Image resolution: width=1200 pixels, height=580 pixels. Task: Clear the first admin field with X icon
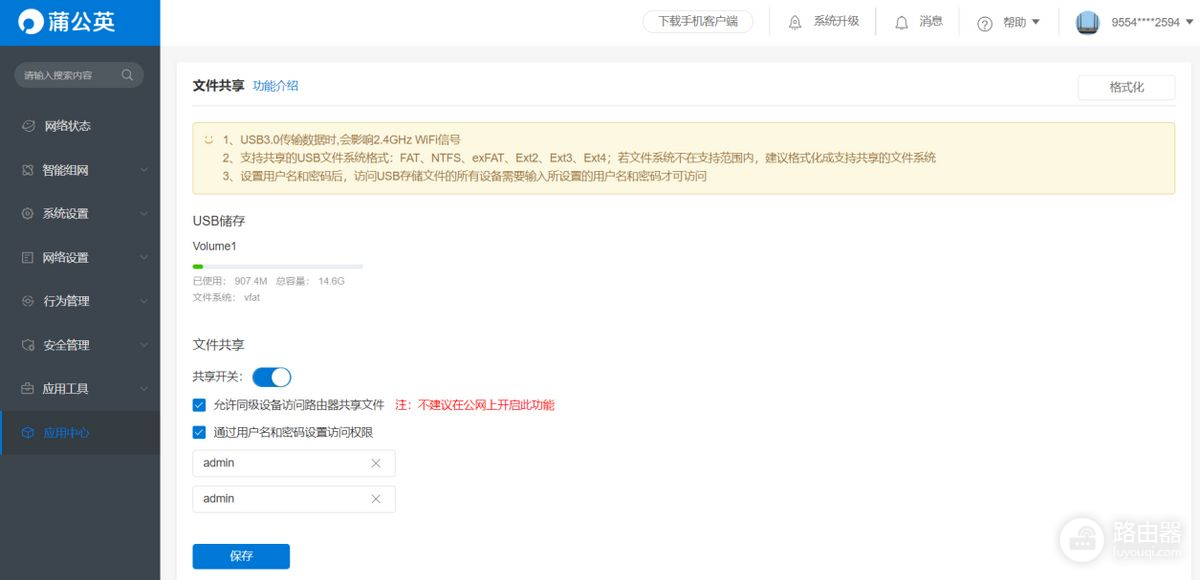(376, 463)
